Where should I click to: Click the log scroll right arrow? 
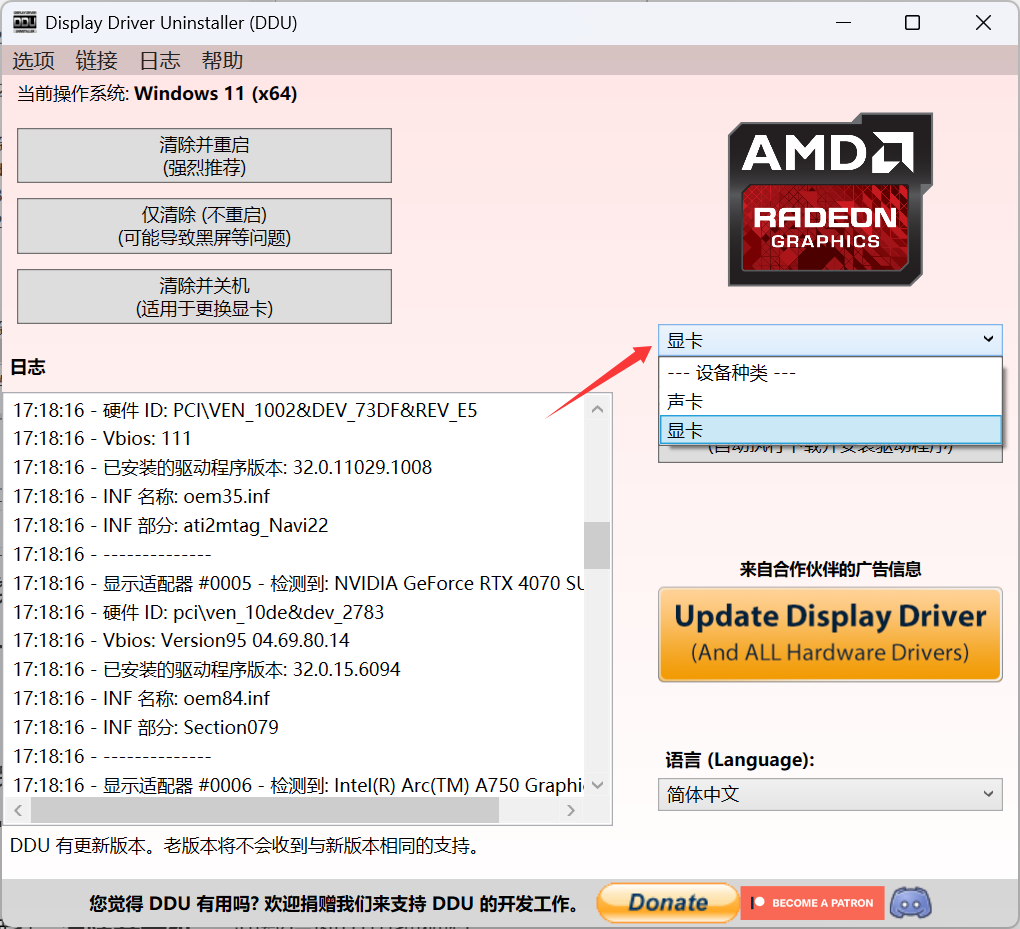coord(570,811)
